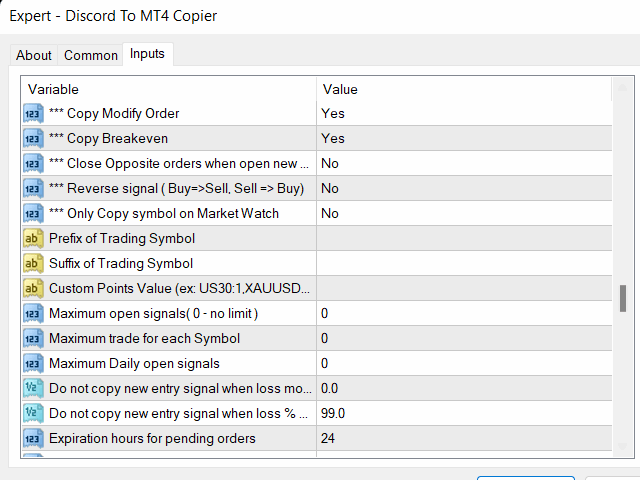
Task: Click the ab icon for Custom Points Value
Action: [x=33, y=289]
